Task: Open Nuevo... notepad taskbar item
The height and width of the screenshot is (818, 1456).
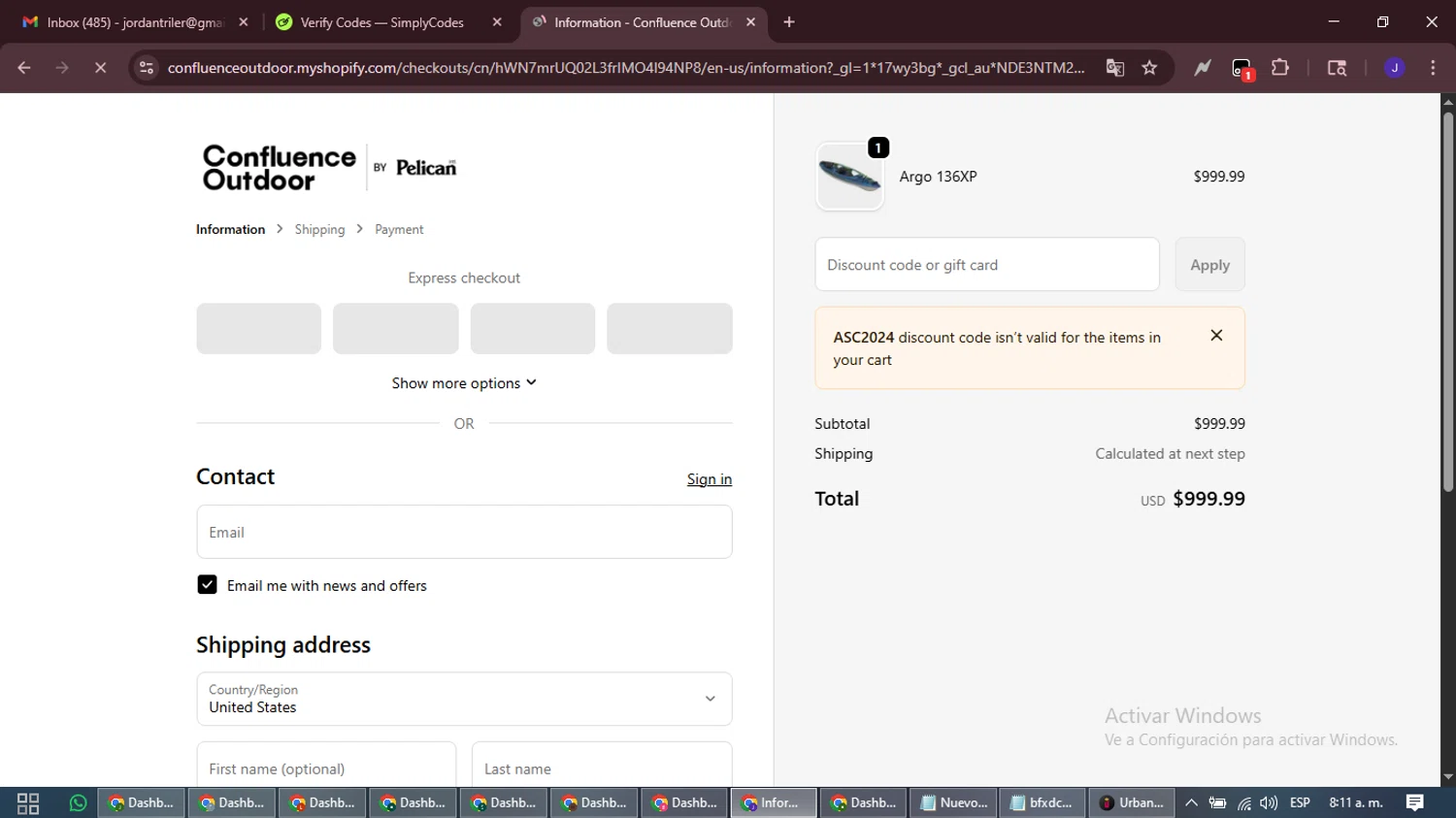Action: pyautogui.click(x=954, y=803)
